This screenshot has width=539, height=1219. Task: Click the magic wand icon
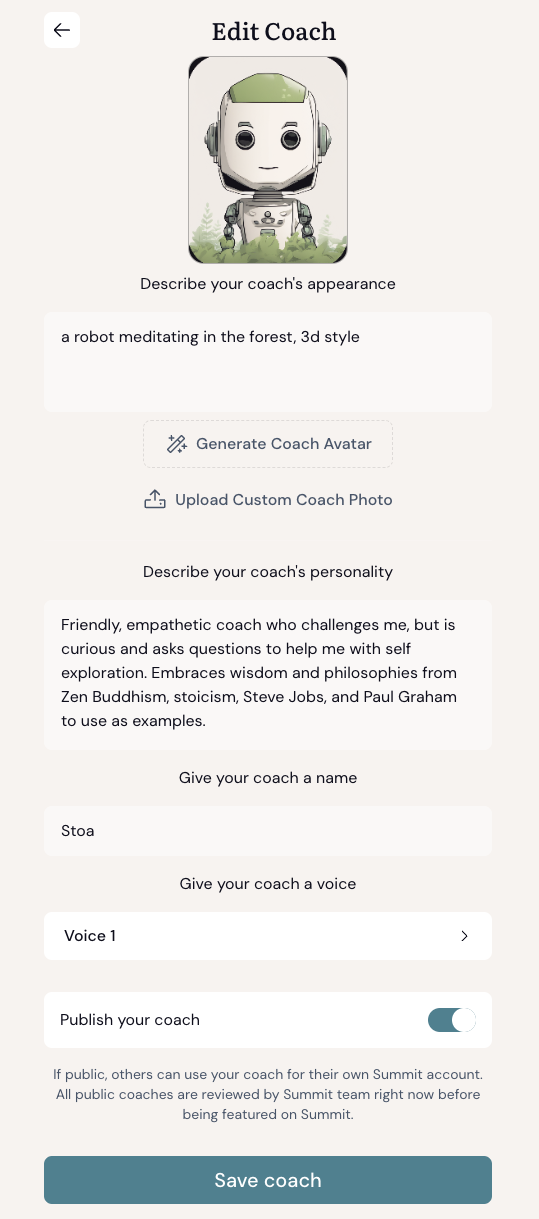[177, 444]
